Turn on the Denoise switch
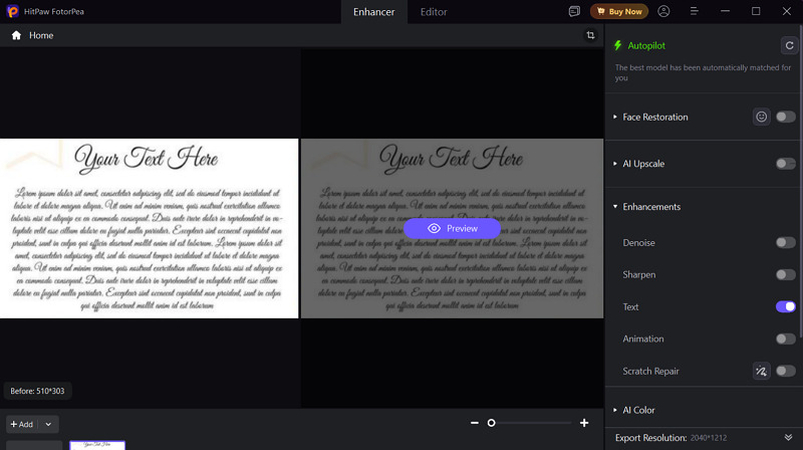Screen dimensions: 803x450 [785, 243]
